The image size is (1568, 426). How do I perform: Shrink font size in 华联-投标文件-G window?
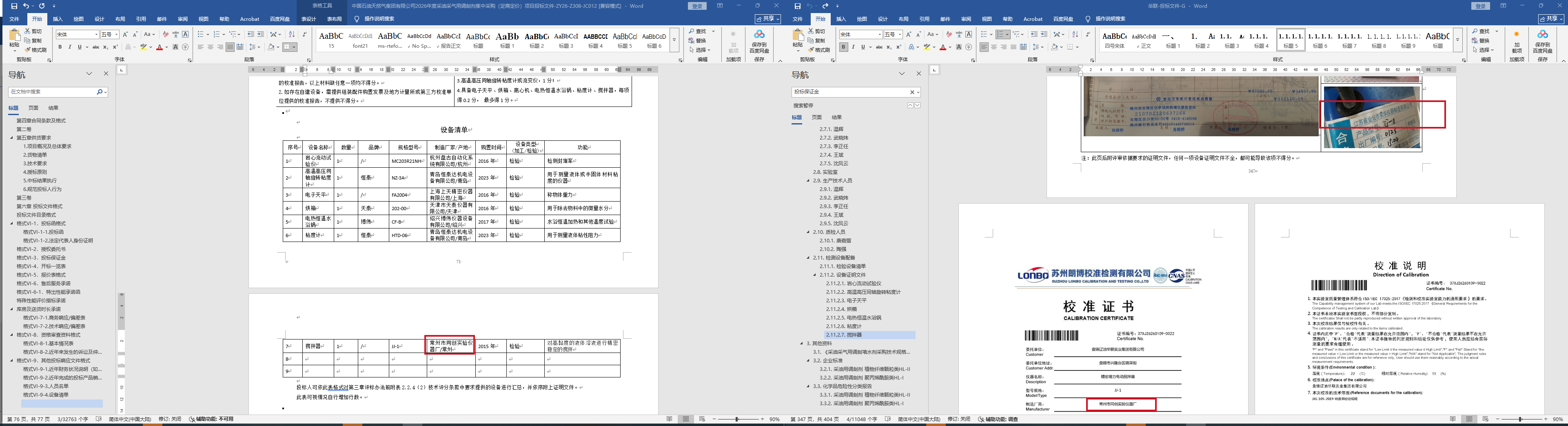(918, 35)
